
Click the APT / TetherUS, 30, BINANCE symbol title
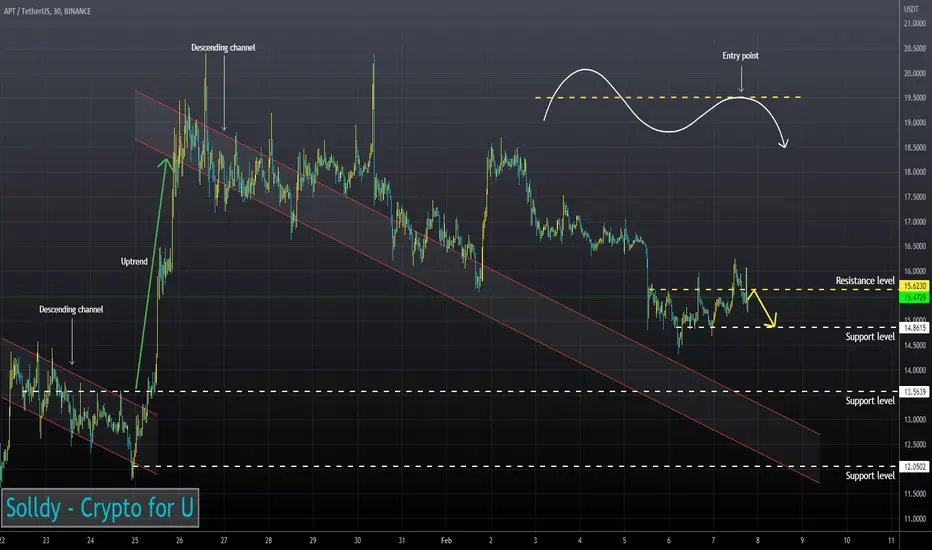pos(47,11)
